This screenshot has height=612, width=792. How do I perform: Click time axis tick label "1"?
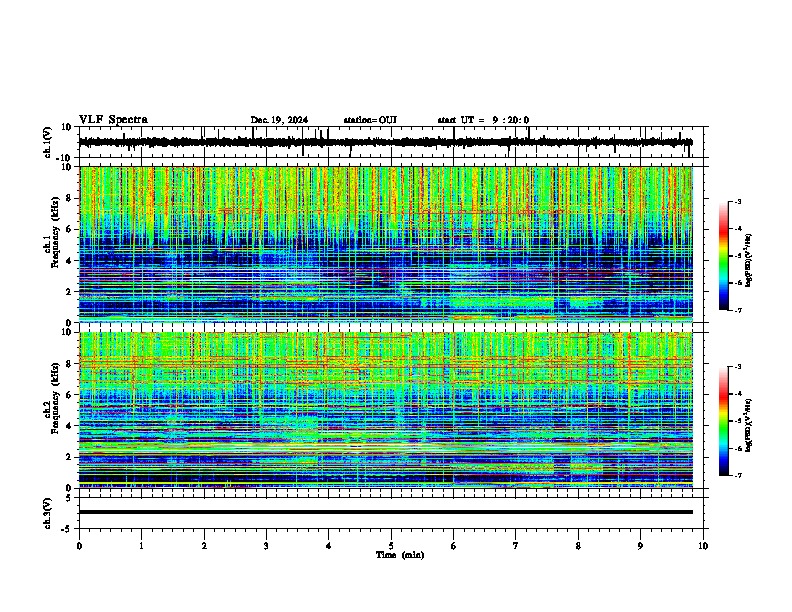(141, 546)
